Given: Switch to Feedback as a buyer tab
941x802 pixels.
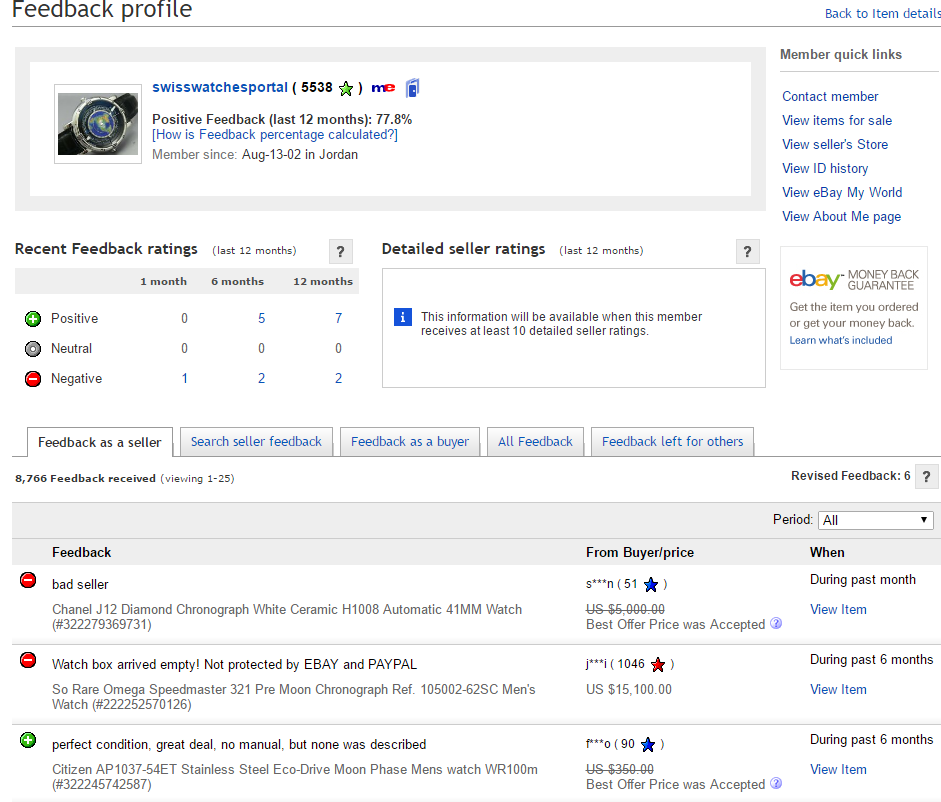Looking at the screenshot, I should 409,441.
